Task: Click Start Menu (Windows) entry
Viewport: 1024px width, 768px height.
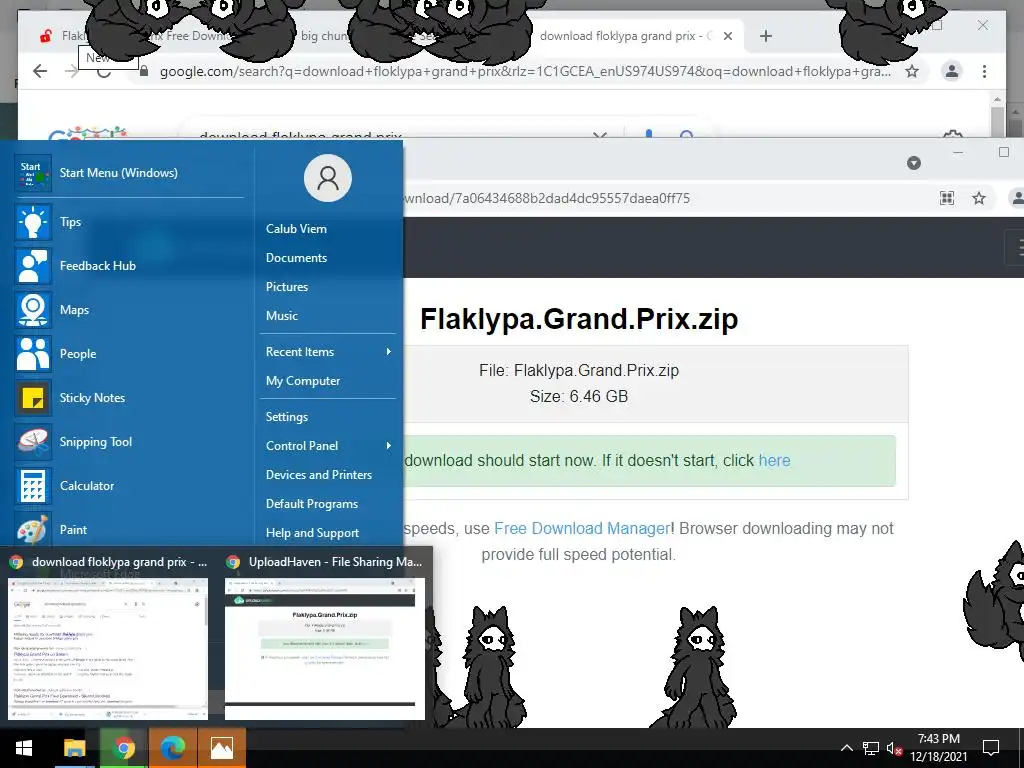Action: (x=129, y=173)
